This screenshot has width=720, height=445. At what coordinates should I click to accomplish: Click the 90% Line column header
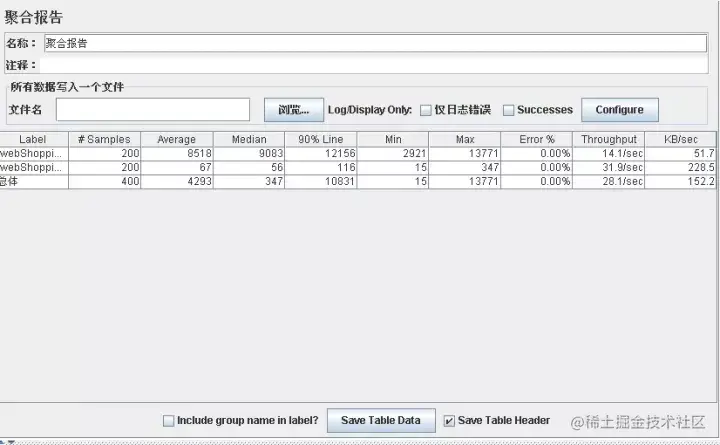click(321, 139)
